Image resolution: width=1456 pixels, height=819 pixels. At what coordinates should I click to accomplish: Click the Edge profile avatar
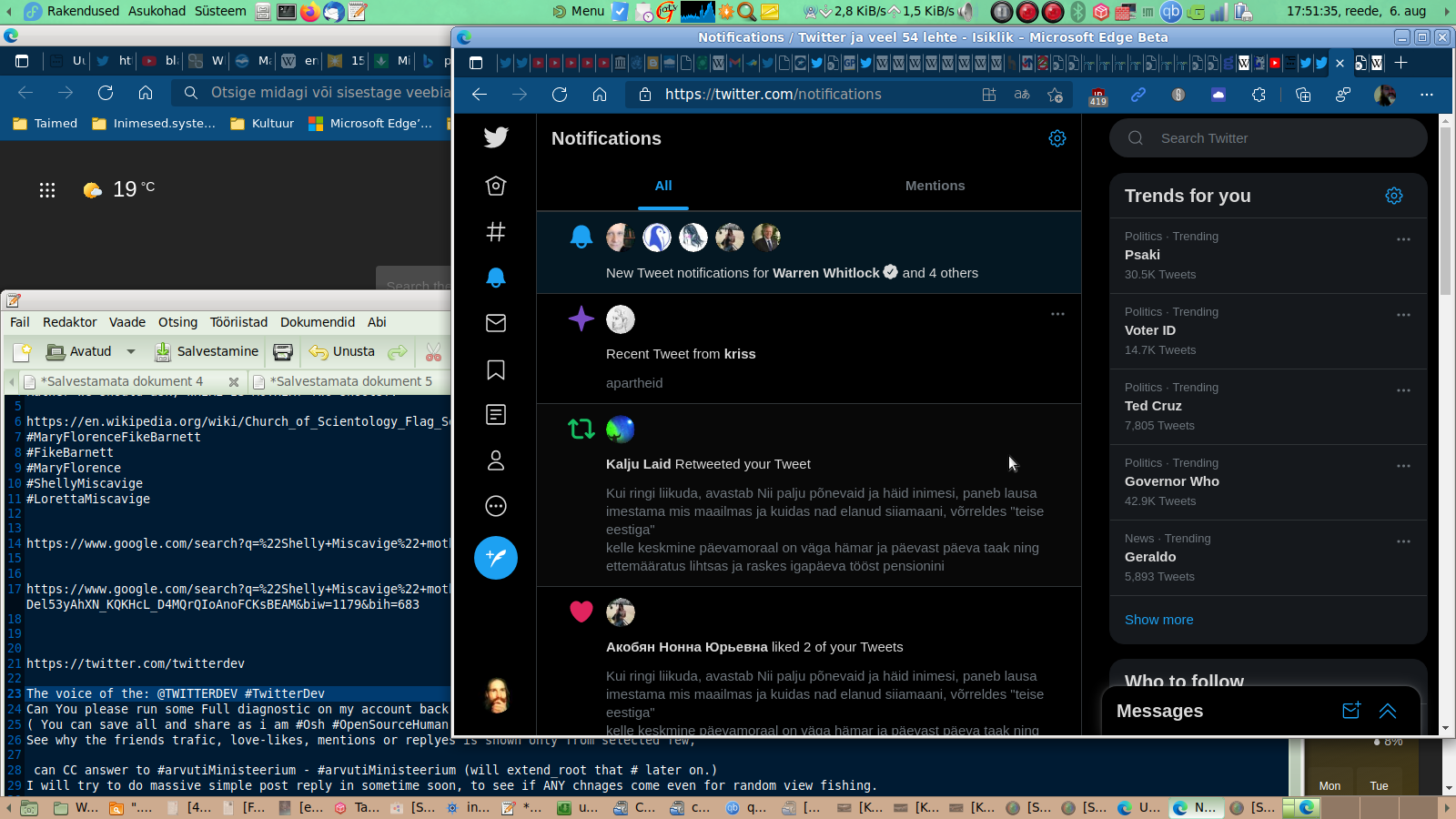(1385, 94)
